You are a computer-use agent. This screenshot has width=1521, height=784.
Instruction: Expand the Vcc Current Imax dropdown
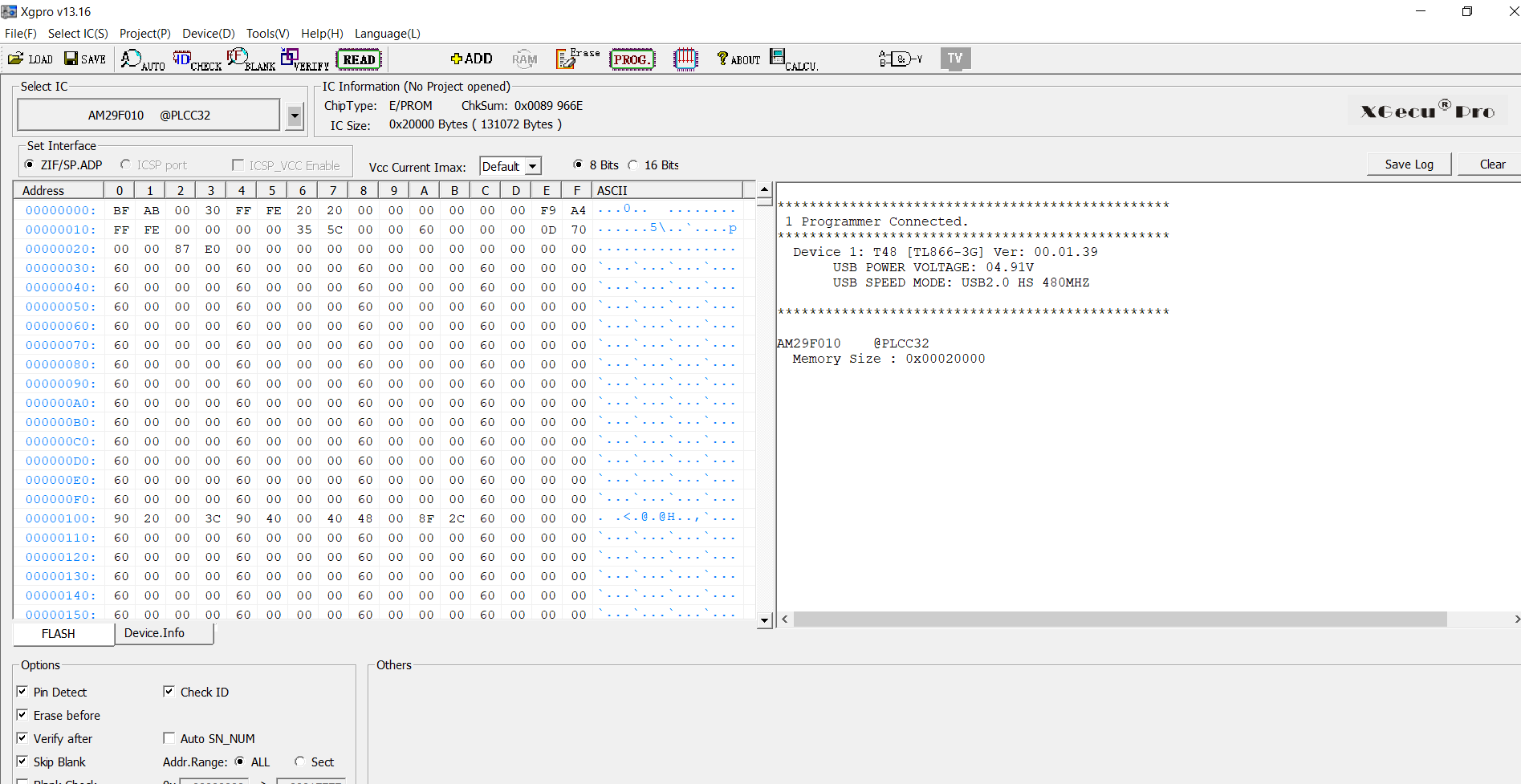(x=532, y=167)
